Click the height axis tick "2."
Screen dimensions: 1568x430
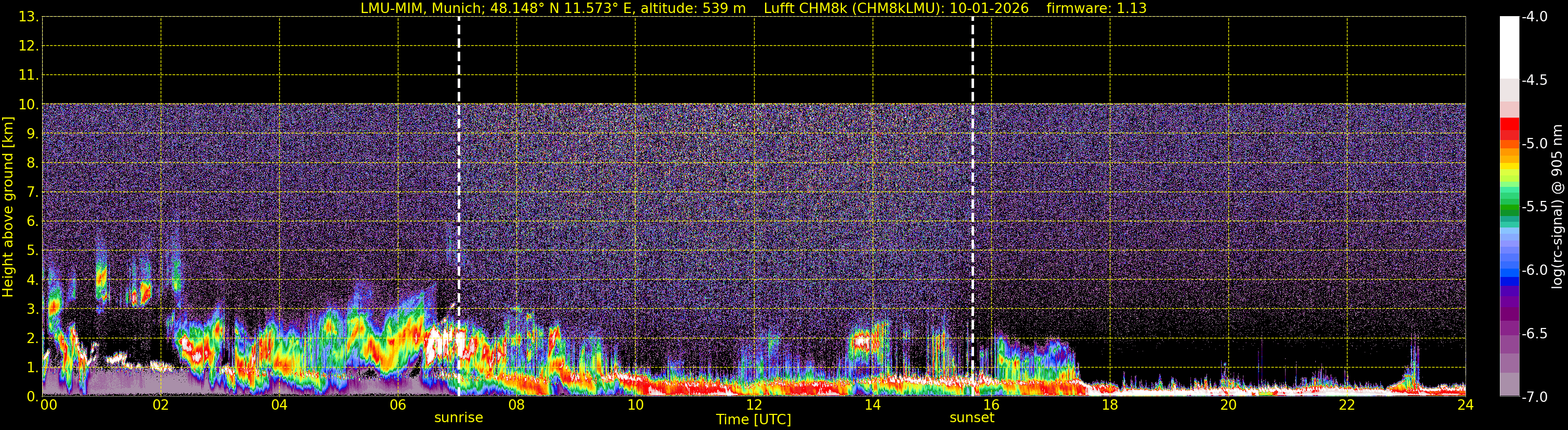32,338
